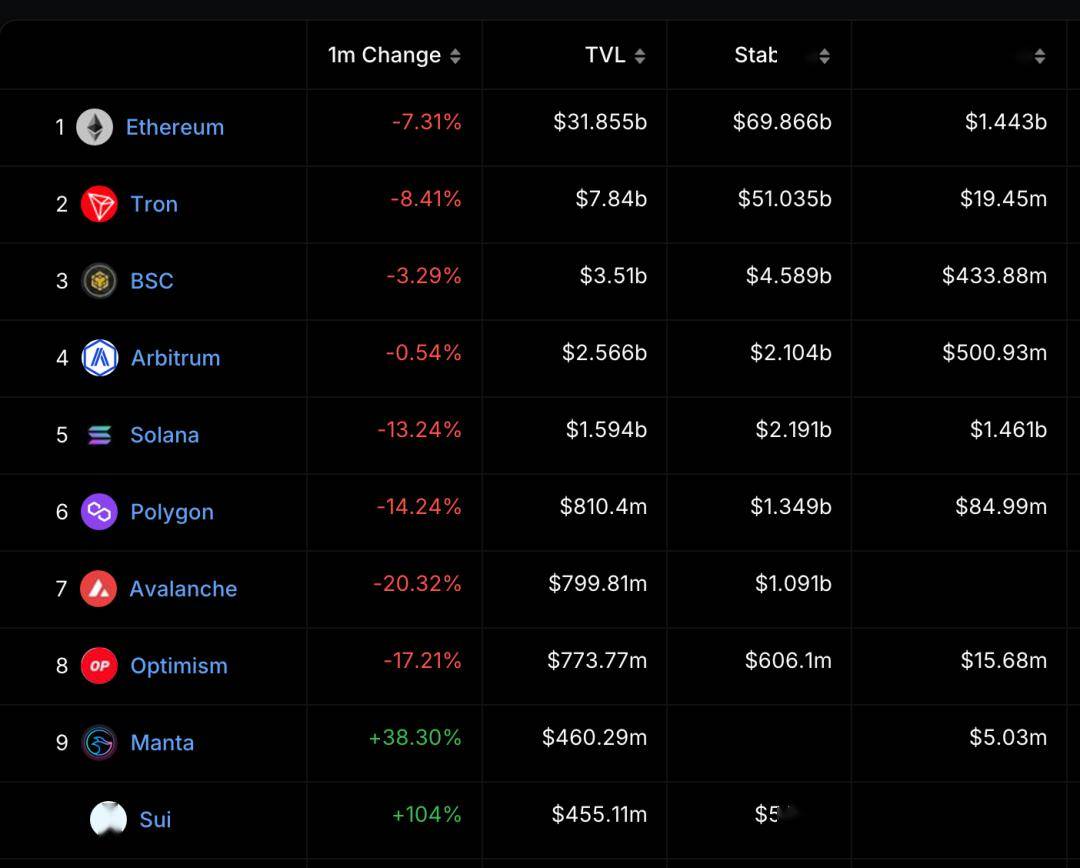Click the Ethereum chain logo icon
Viewport: 1080px width, 868px height.
pyautogui.click(x=95, y=127)
